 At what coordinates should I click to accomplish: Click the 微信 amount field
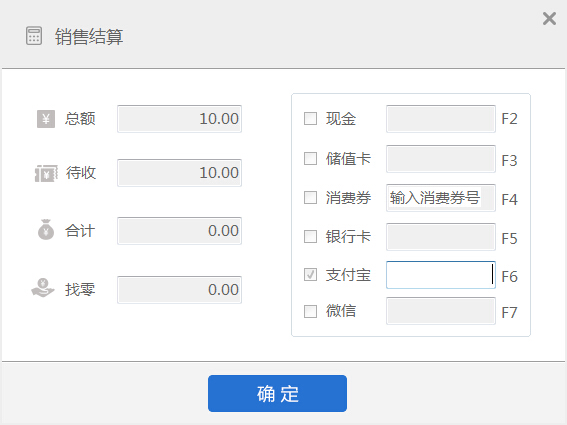[441, 311]
